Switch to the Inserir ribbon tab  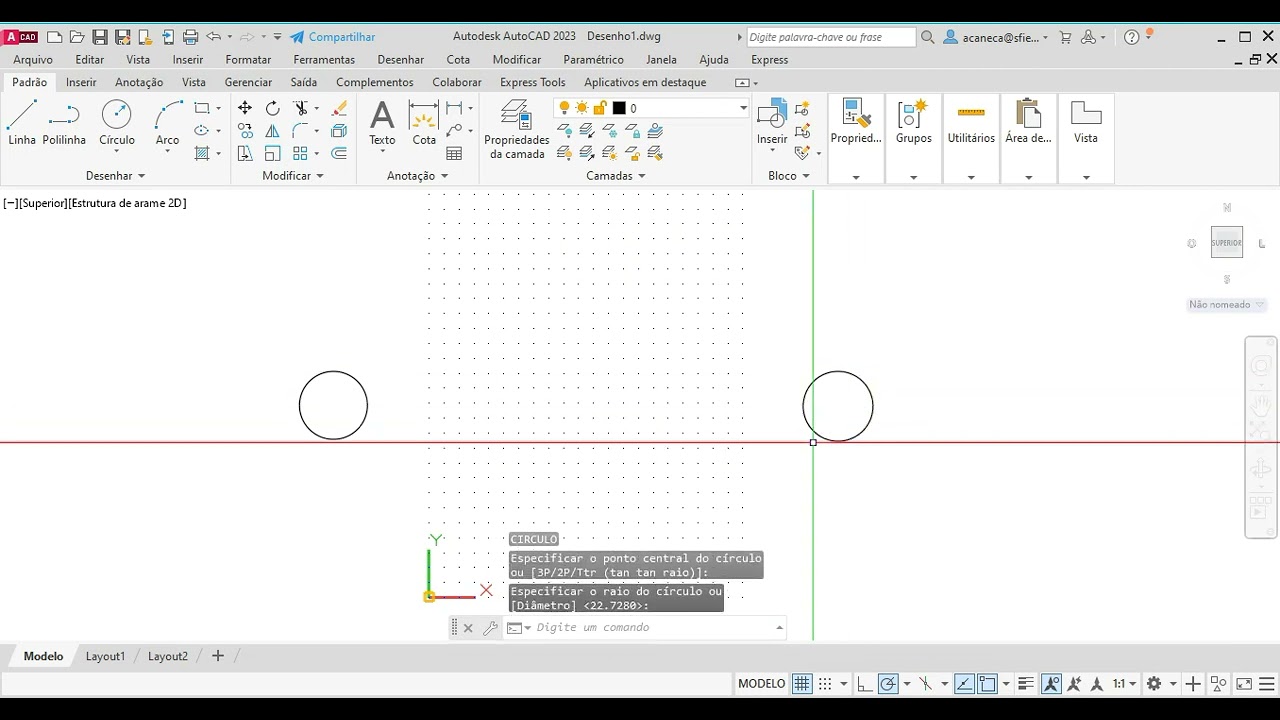(81, 82)
